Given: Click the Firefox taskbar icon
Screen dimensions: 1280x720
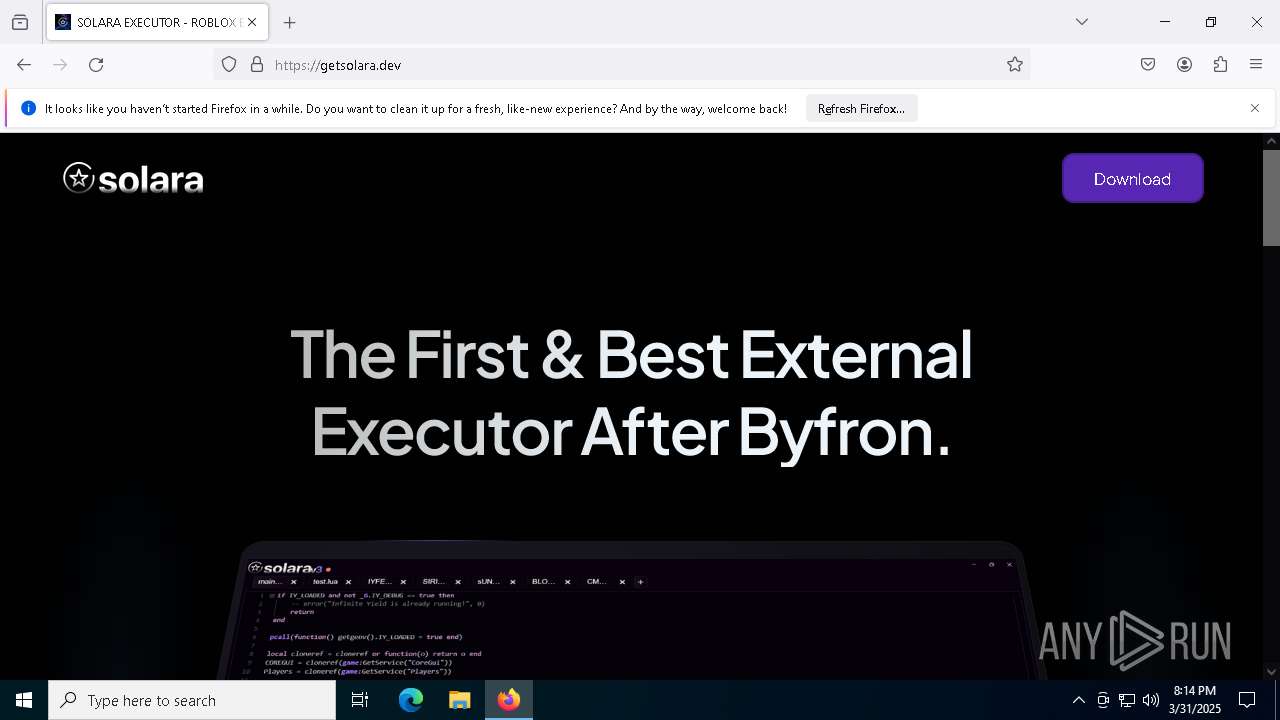Looking at the screenshot, I should (508, 700).
